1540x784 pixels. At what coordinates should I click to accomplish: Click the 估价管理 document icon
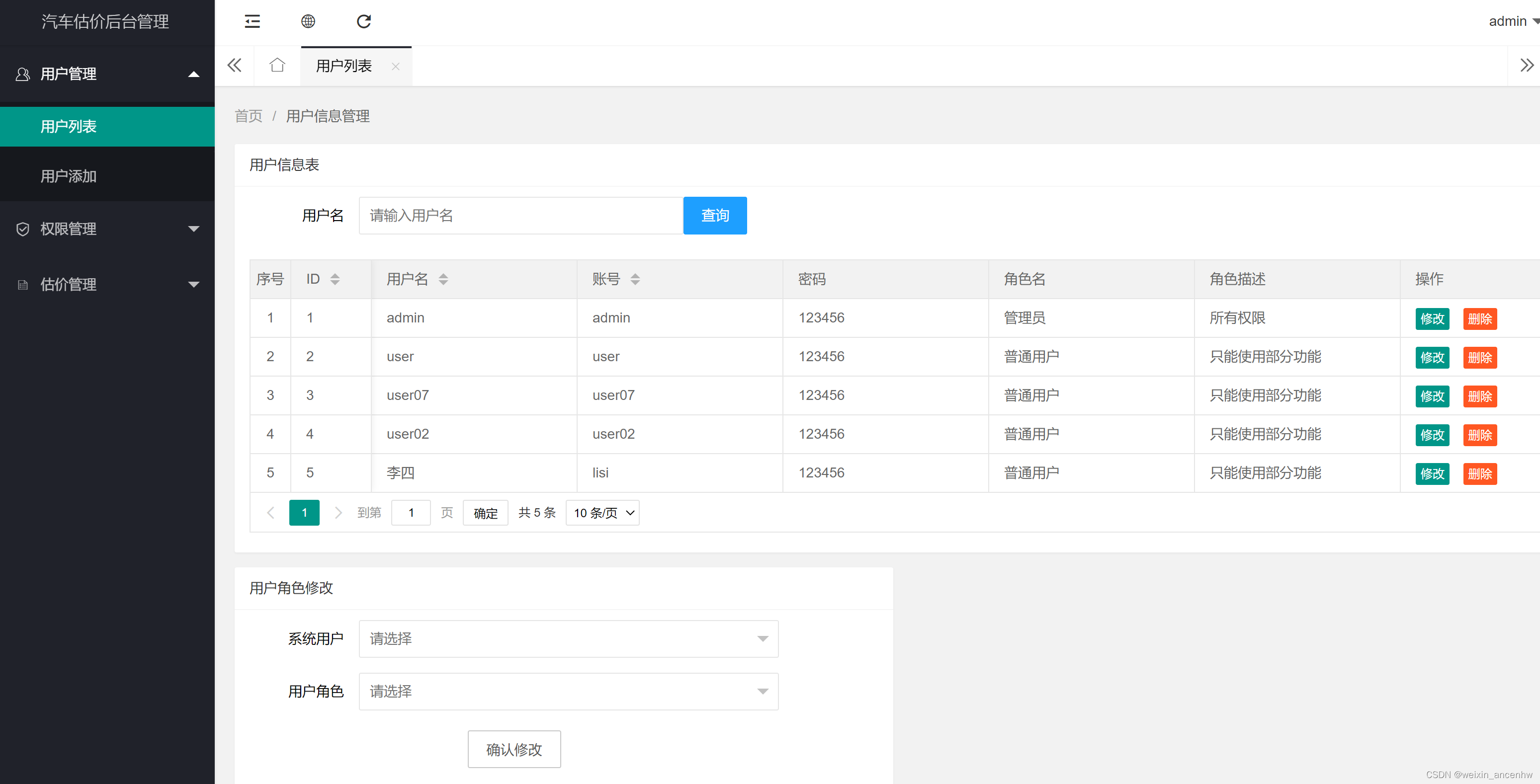[23, 285]
